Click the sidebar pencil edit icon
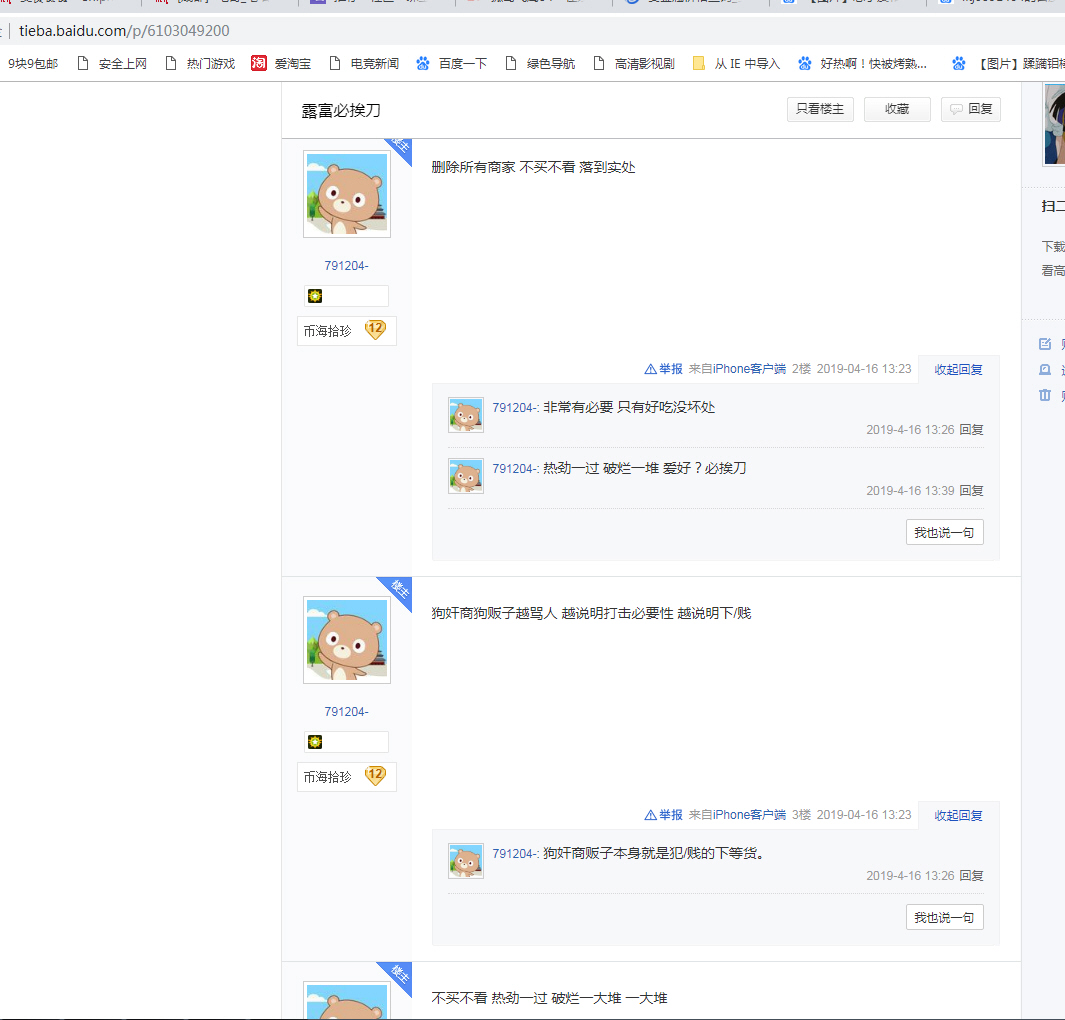This screenshot has height=1020, width=1065. (x=1045, y=344)
